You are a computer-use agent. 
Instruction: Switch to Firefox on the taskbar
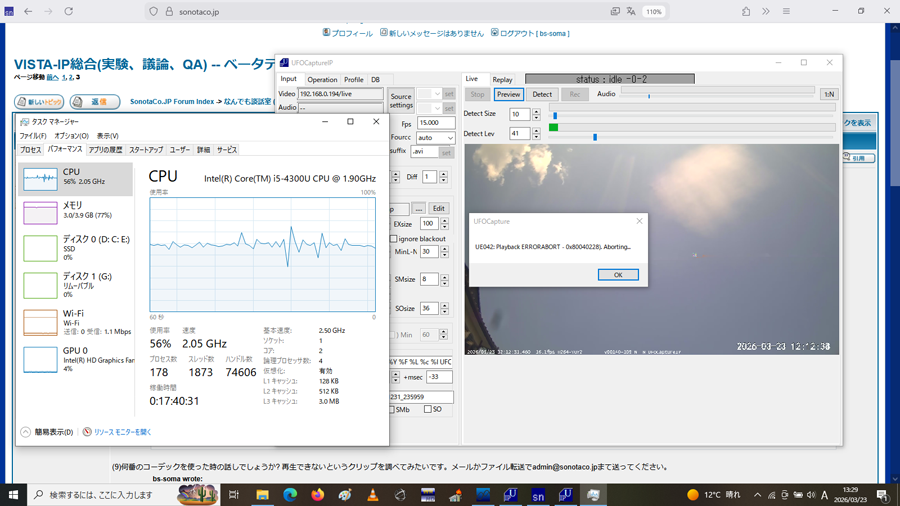(x=317, y=495)
